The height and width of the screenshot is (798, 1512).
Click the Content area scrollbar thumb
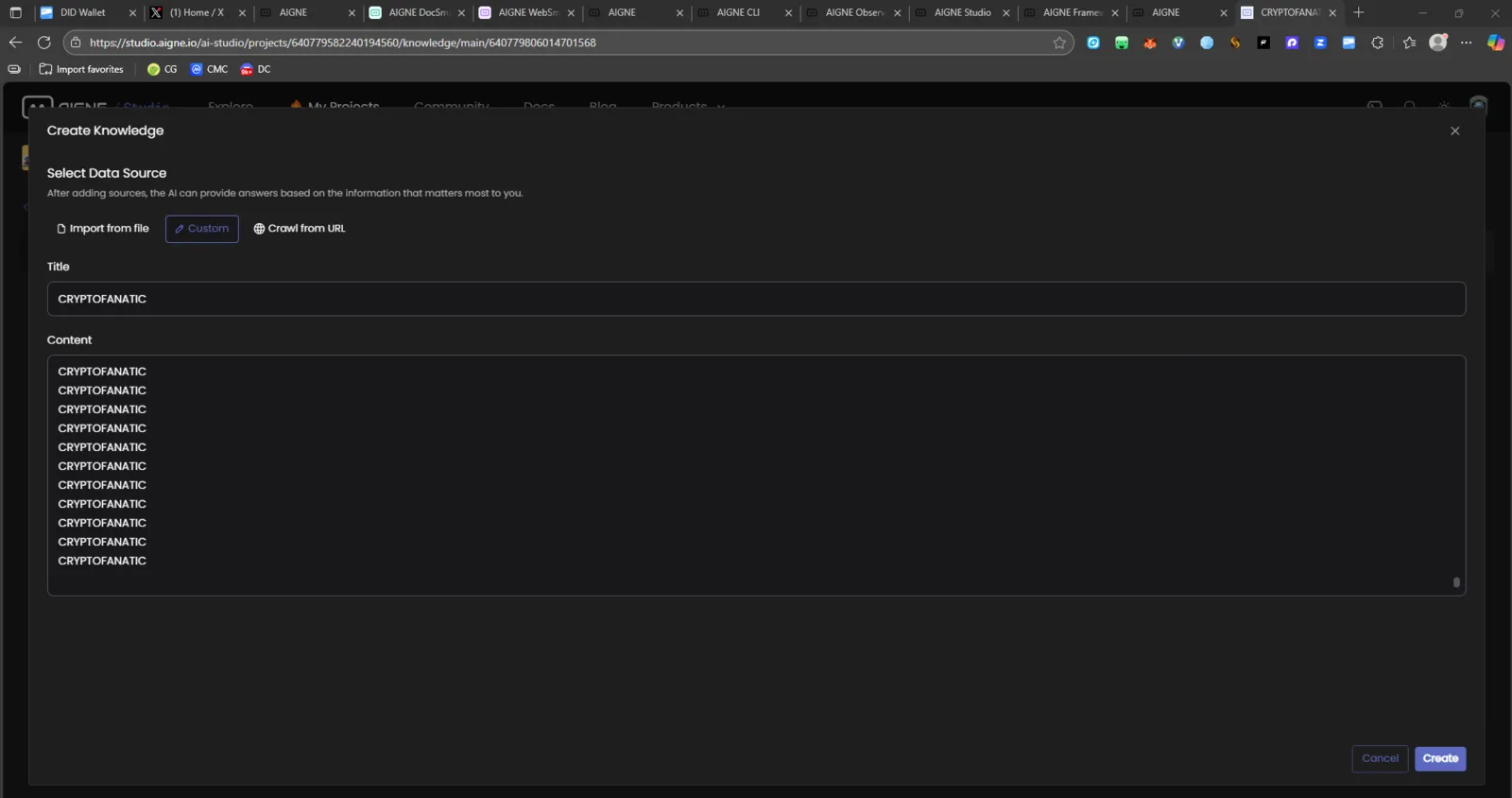1456,582
